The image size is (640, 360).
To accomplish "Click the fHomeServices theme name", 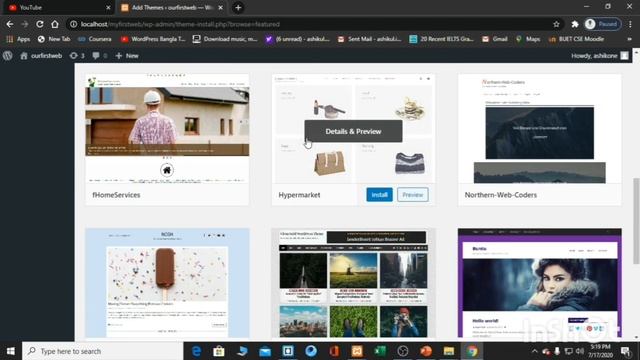I will (116, 195).
